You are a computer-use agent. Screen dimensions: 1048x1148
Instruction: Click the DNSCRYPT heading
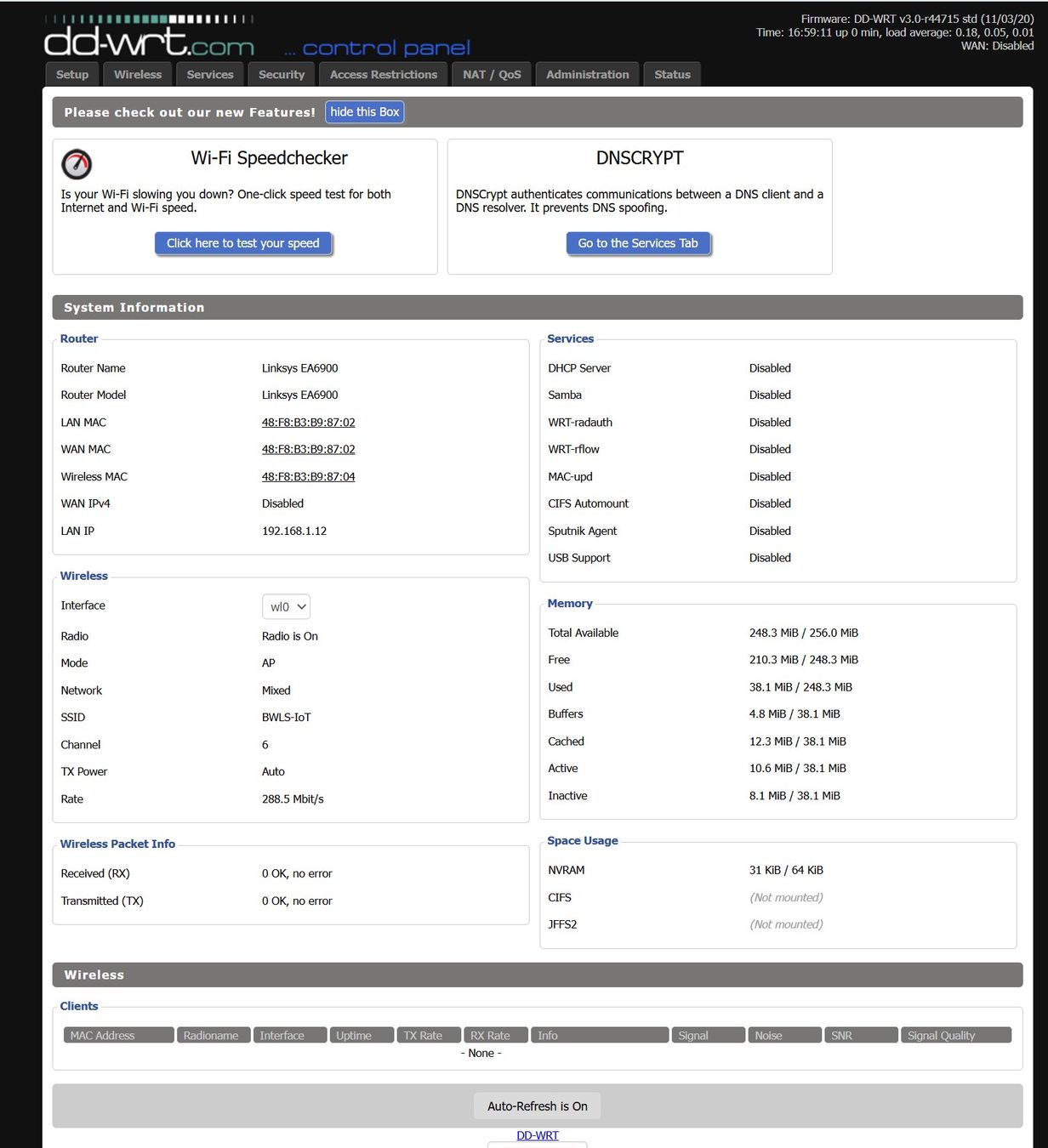click(x=640, y=158)
